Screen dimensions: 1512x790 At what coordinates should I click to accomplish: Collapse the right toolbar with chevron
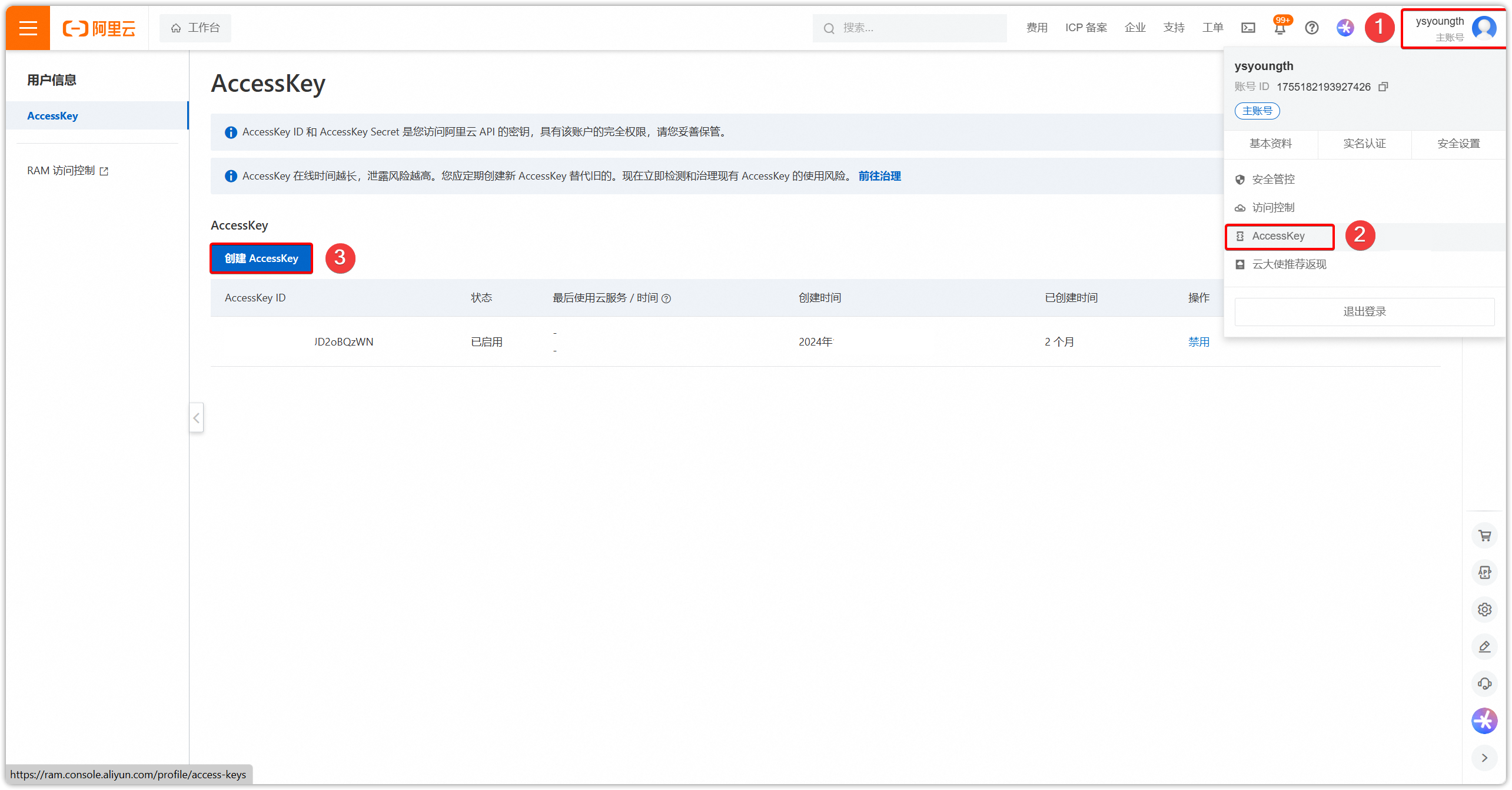pyautogui.click(x=1484, y=758)
